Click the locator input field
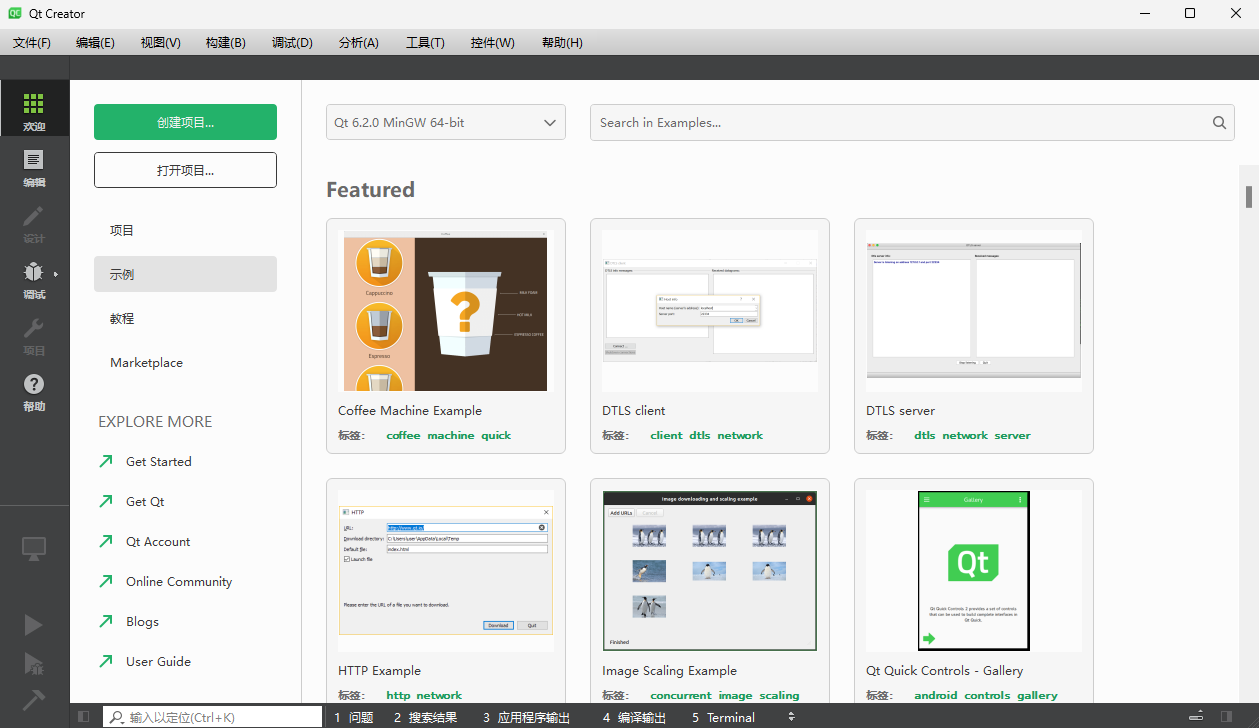The image size is (1259, 728). click(x=212, y=717)
